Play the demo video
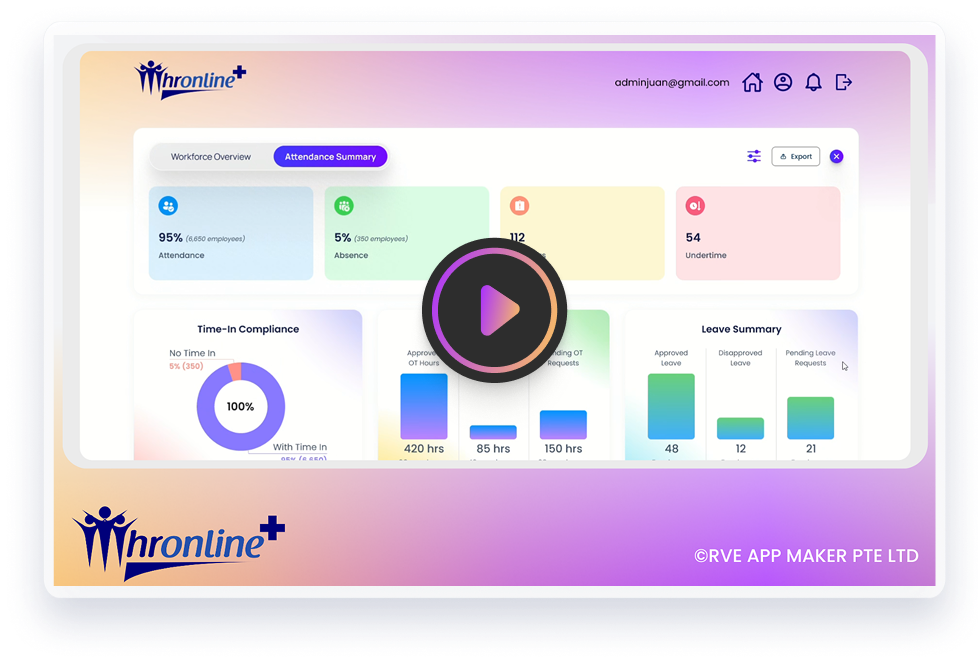The width and height of the screenshot is (978, 663). [495, 310]
